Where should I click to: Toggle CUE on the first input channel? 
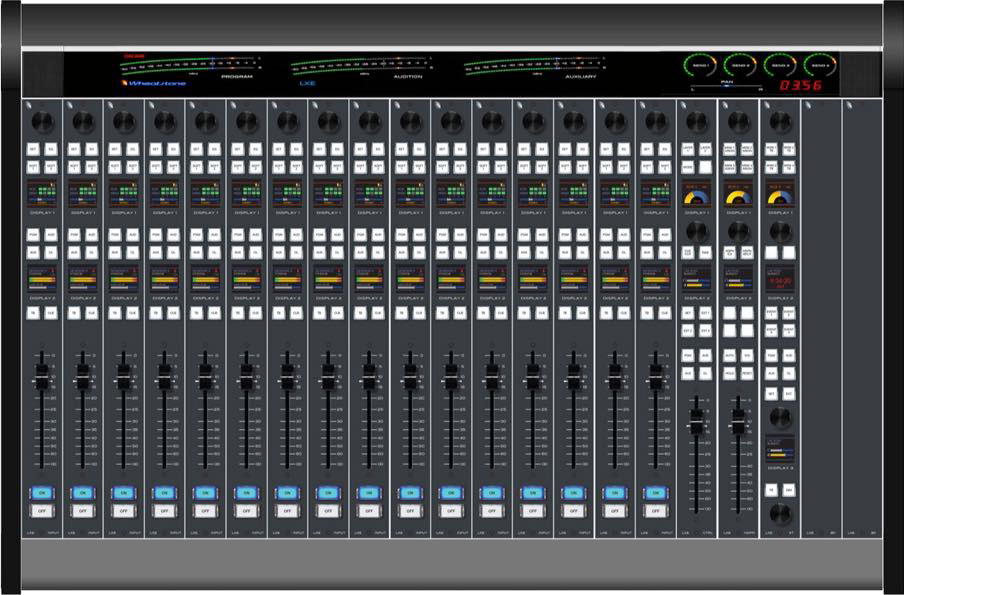coord(51,313)
